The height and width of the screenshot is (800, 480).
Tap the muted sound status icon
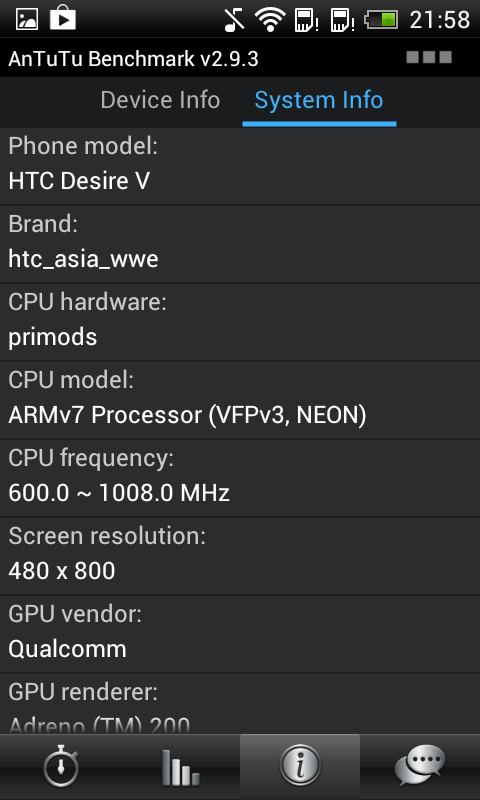point(234,19)
